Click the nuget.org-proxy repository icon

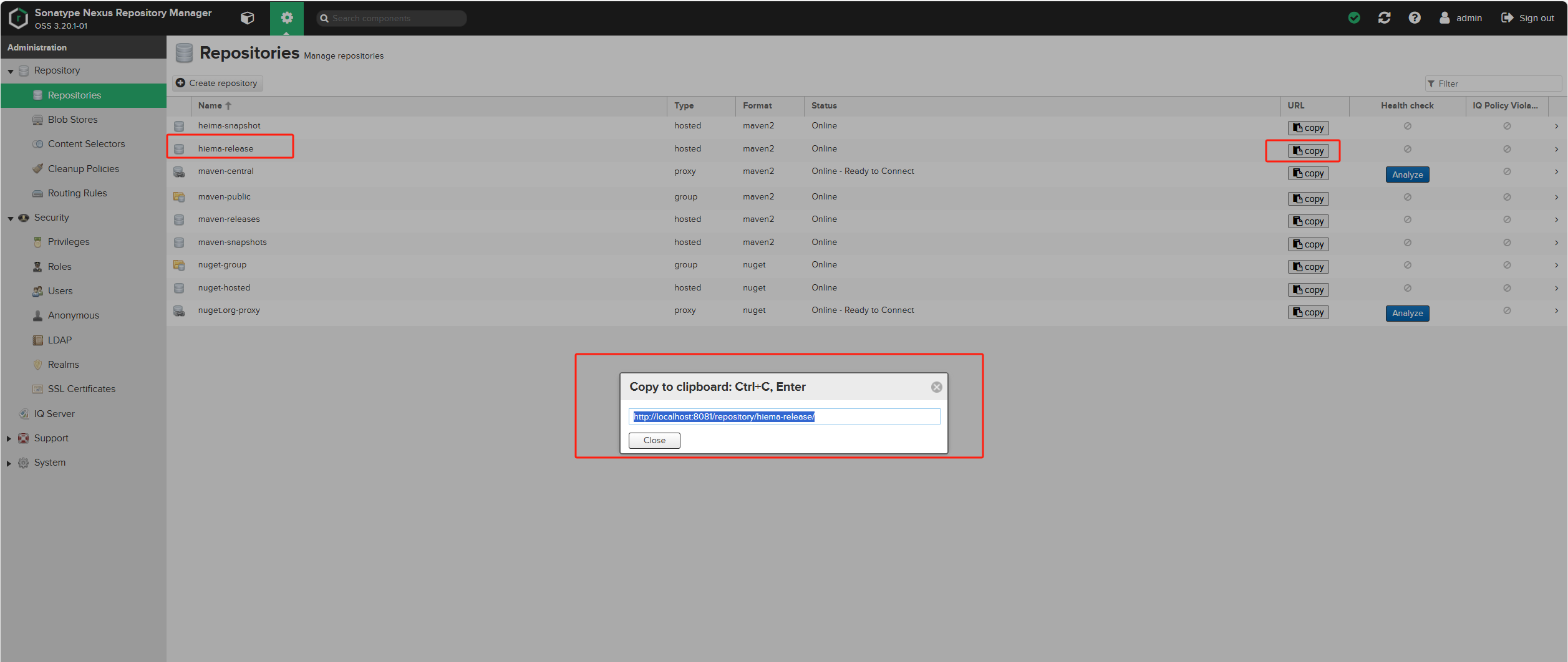[x=179, y=310]
